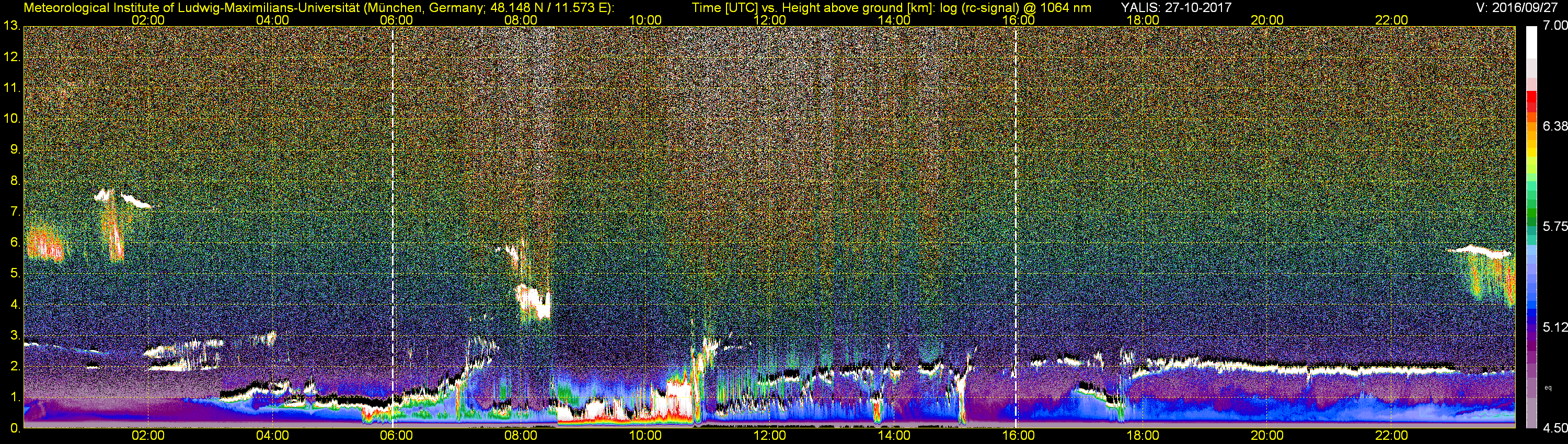Screen dimensions: 1568x444
Task: Click the dashed white vertical marker at 16:00
Action: click(x=1016, y=227)
